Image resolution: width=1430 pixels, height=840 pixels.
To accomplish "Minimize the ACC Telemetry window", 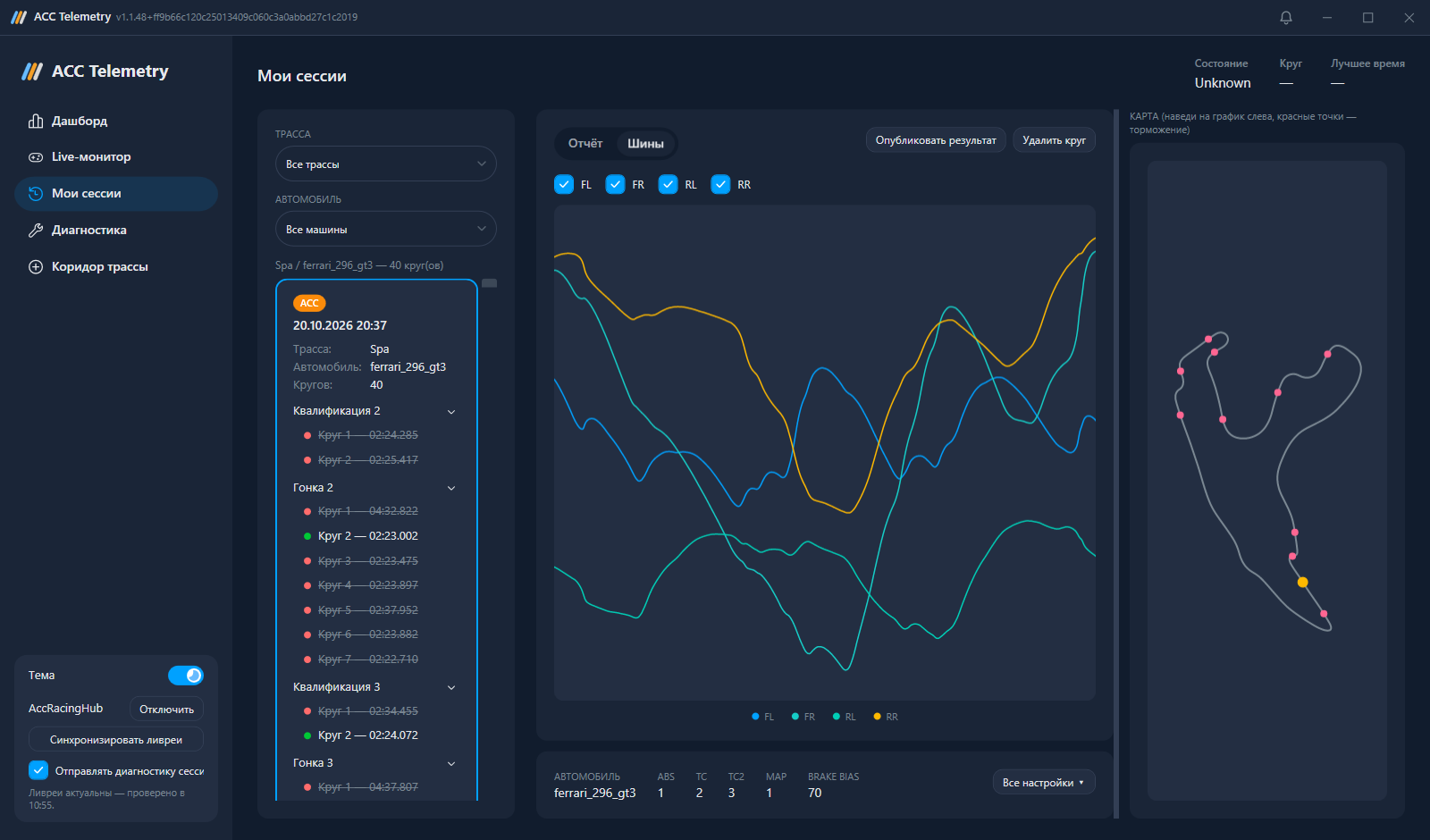I will 1327,17.
